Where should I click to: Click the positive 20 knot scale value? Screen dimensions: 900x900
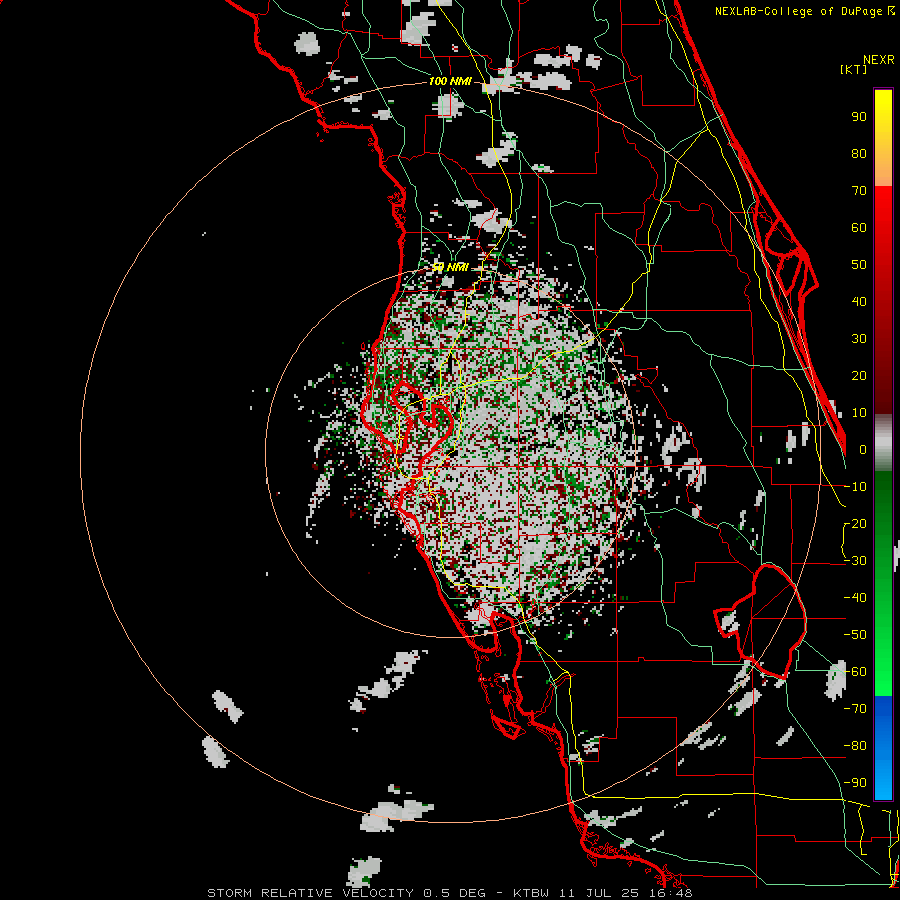point(859,376)
